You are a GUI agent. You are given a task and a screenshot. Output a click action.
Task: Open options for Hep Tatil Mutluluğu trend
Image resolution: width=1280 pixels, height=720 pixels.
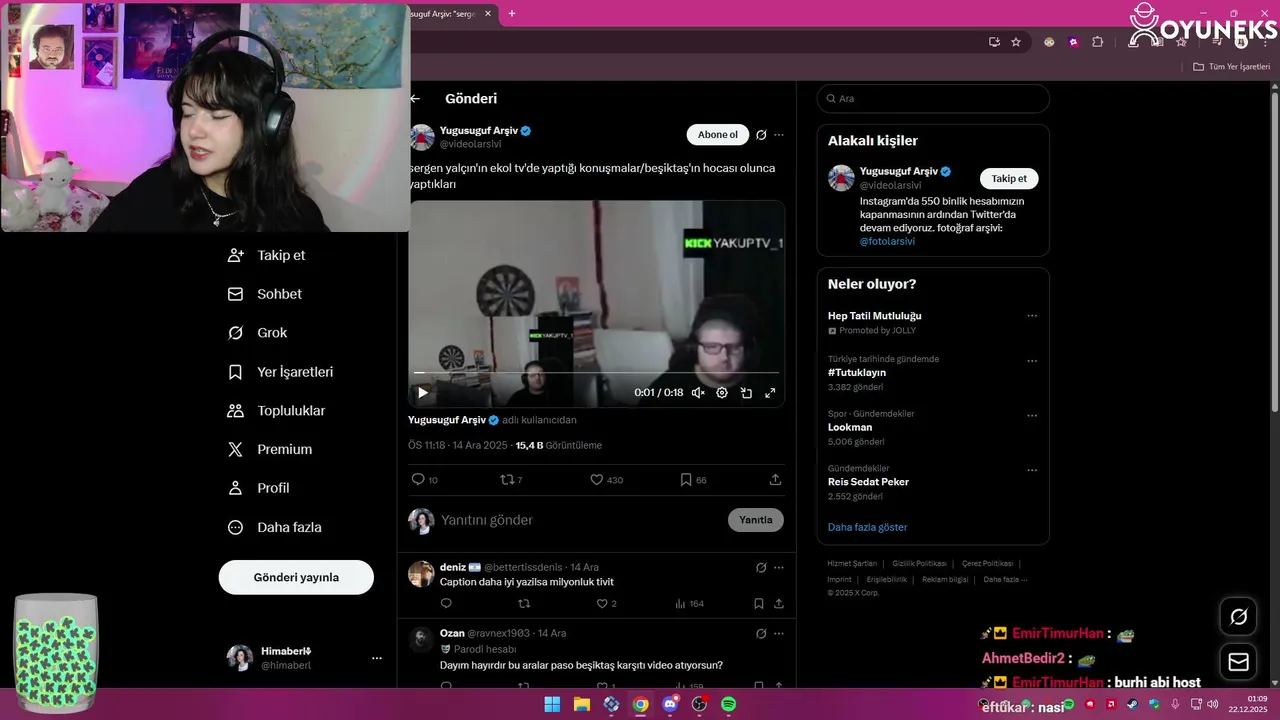click(1032, 316)
